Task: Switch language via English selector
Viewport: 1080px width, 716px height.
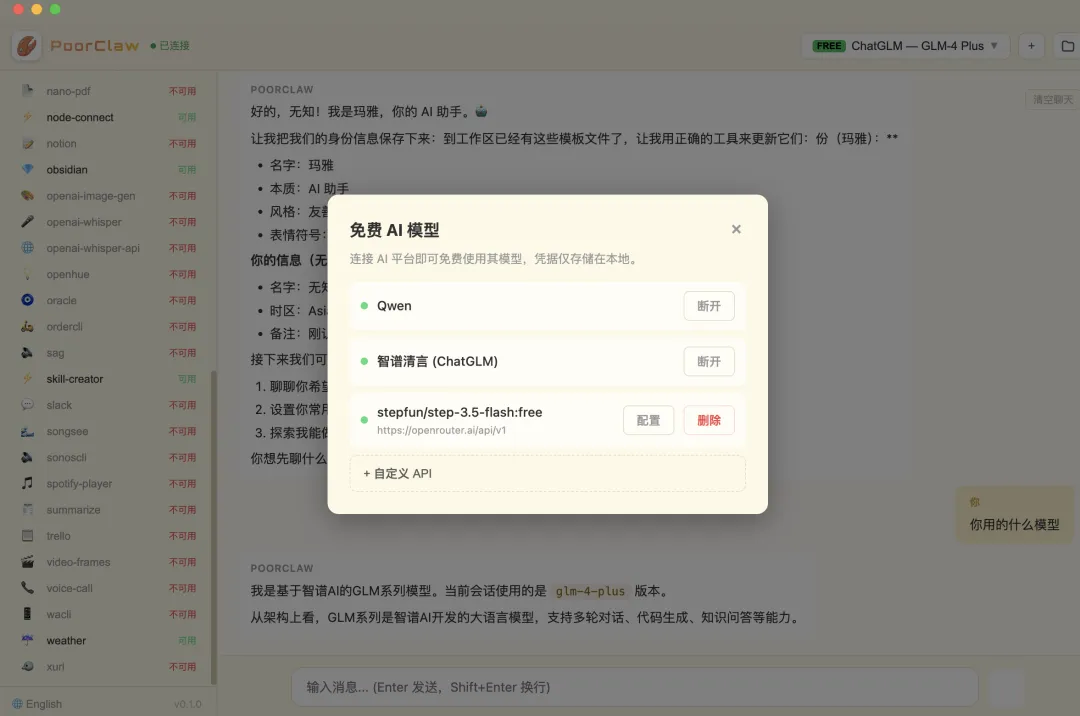Action: tap(37, 704)
